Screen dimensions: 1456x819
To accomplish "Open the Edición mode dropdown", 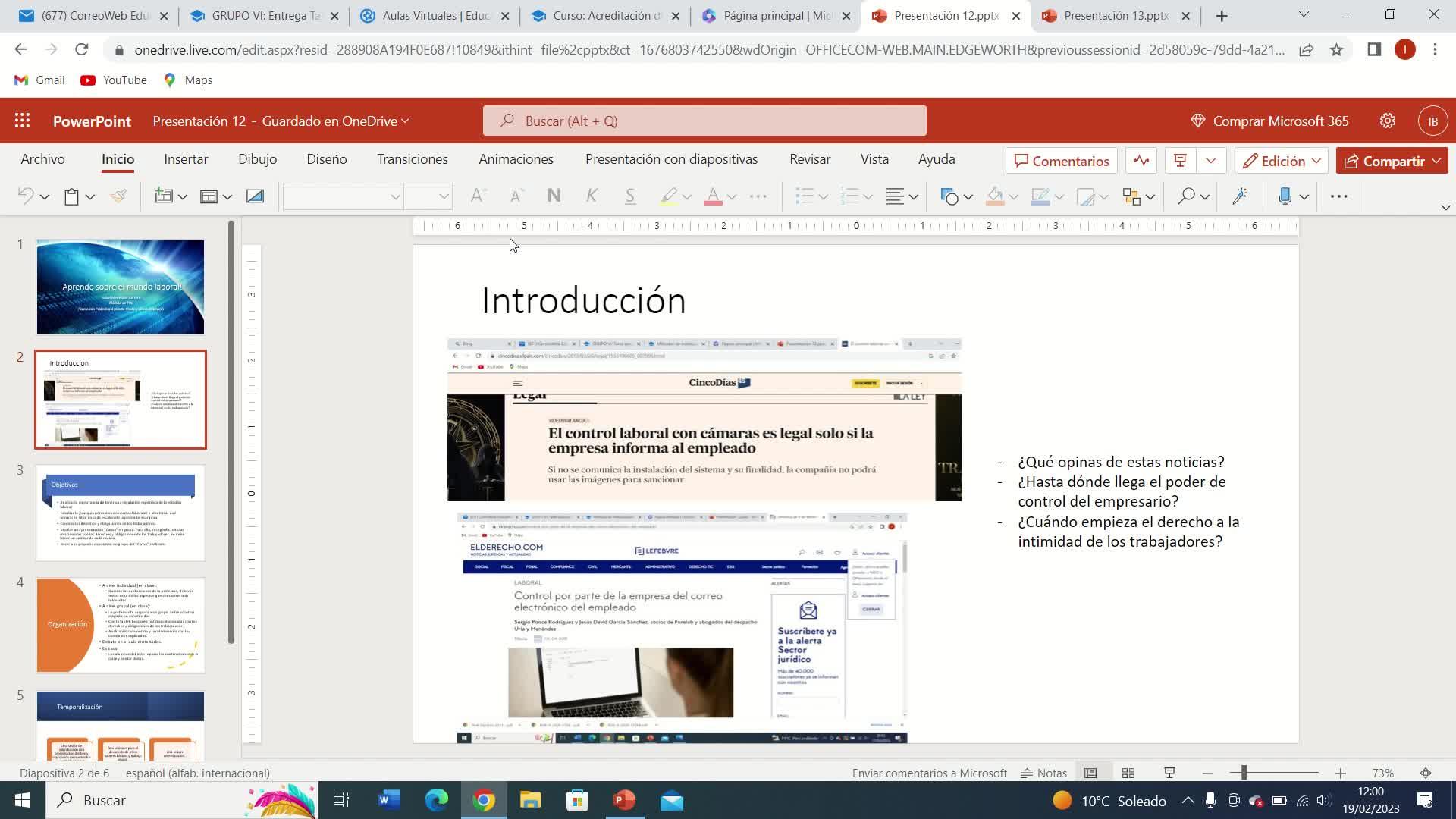I will tap(1282, 161).
